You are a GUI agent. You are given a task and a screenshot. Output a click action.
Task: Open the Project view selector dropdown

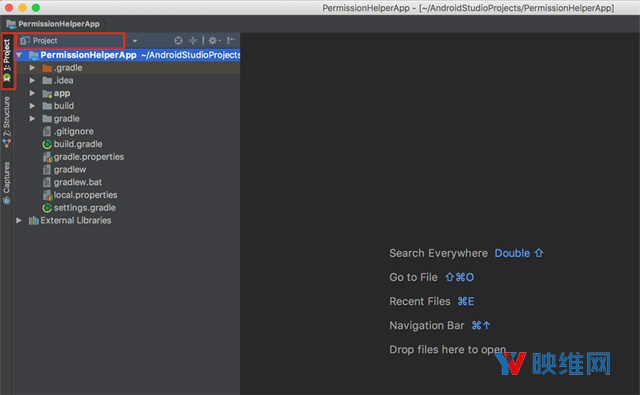coord(70,40)
